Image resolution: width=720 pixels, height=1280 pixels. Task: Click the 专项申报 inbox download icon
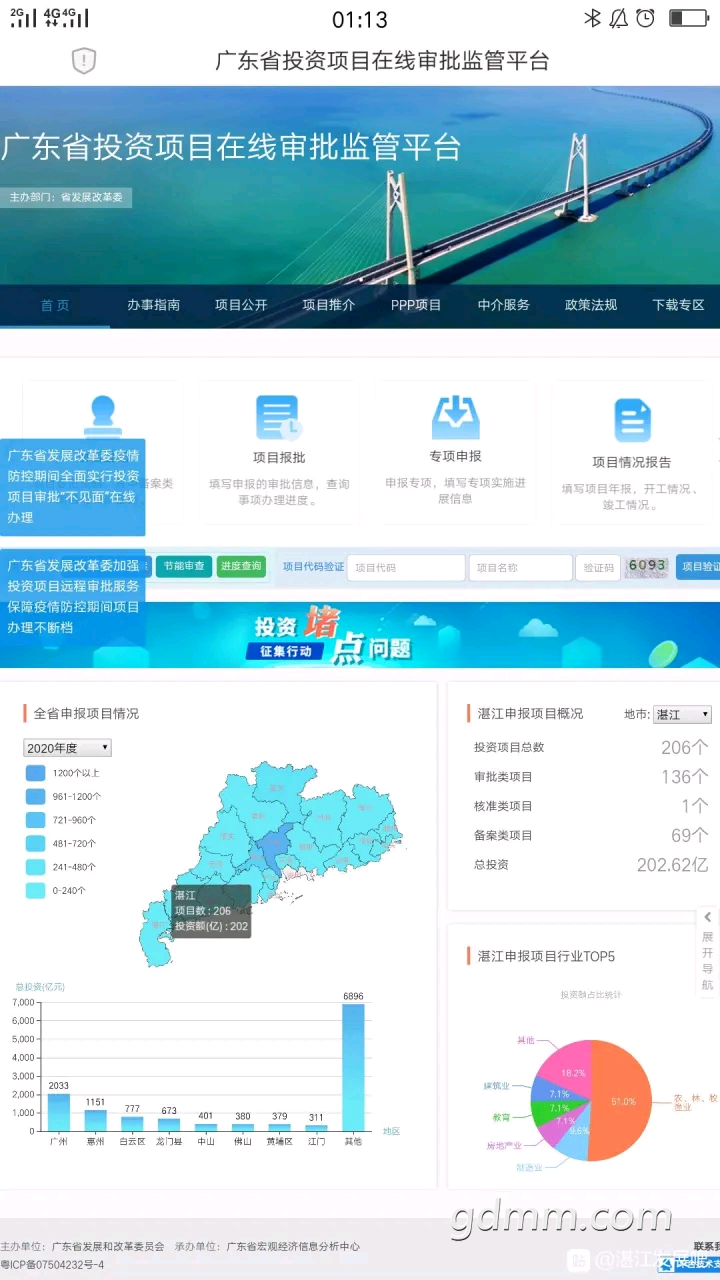[x=455, y=416]
